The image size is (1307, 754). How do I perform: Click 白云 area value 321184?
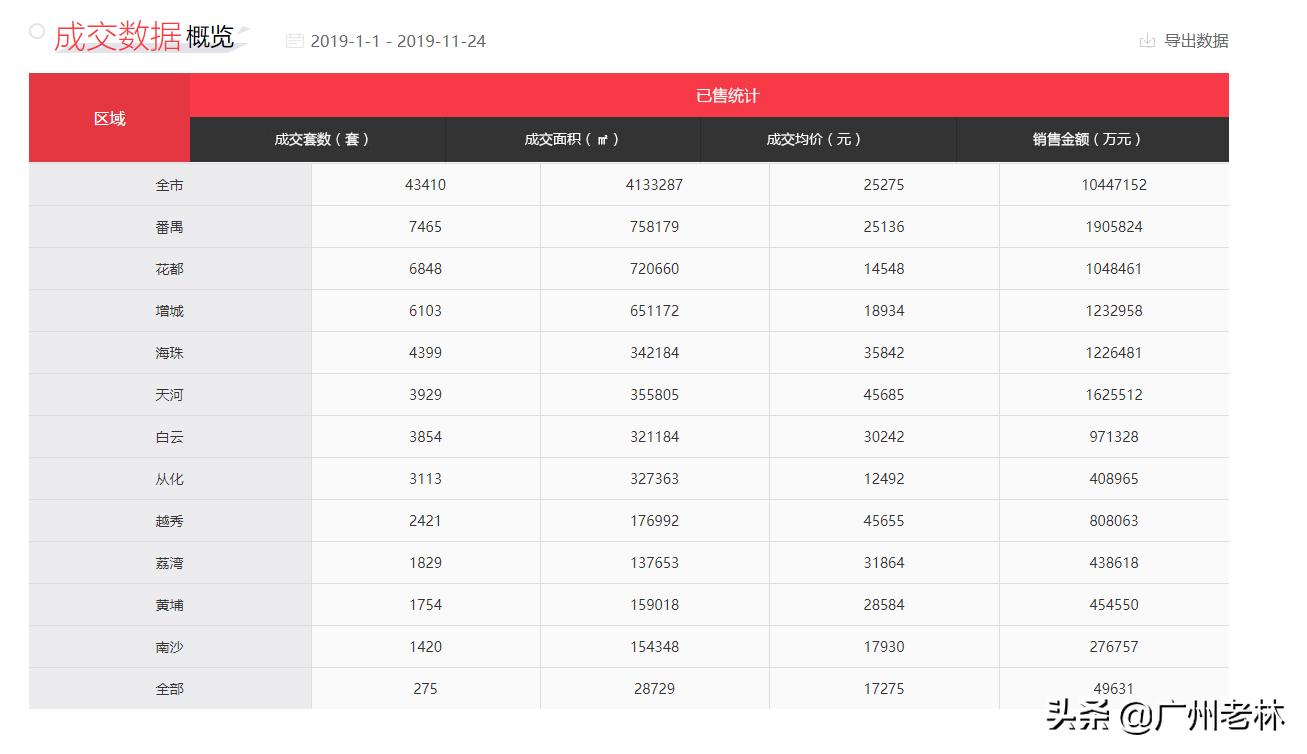point(655,437)
